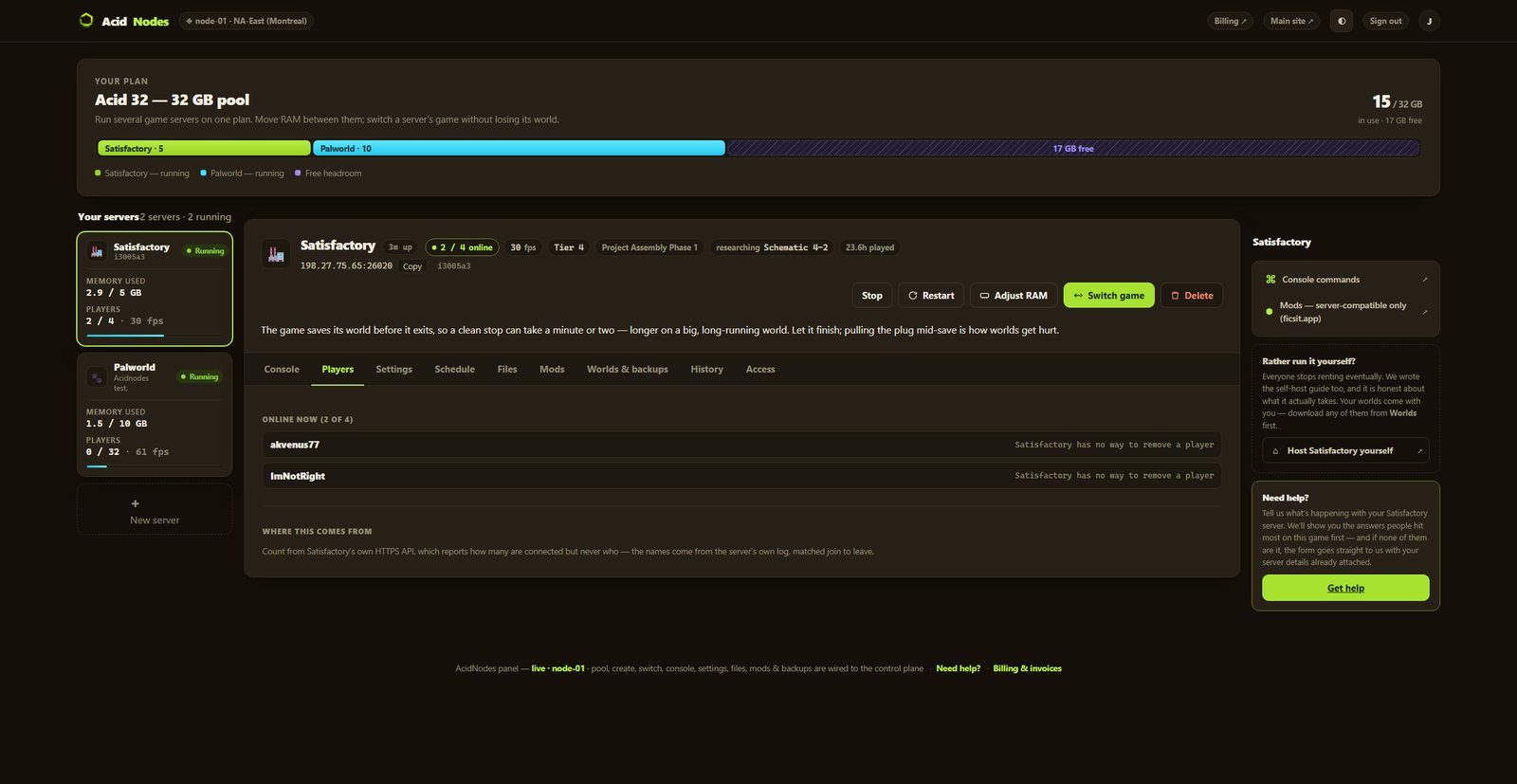
Task: Click the Satisfactory 5 GB pool bar segment
Action: tap(204, 149)
